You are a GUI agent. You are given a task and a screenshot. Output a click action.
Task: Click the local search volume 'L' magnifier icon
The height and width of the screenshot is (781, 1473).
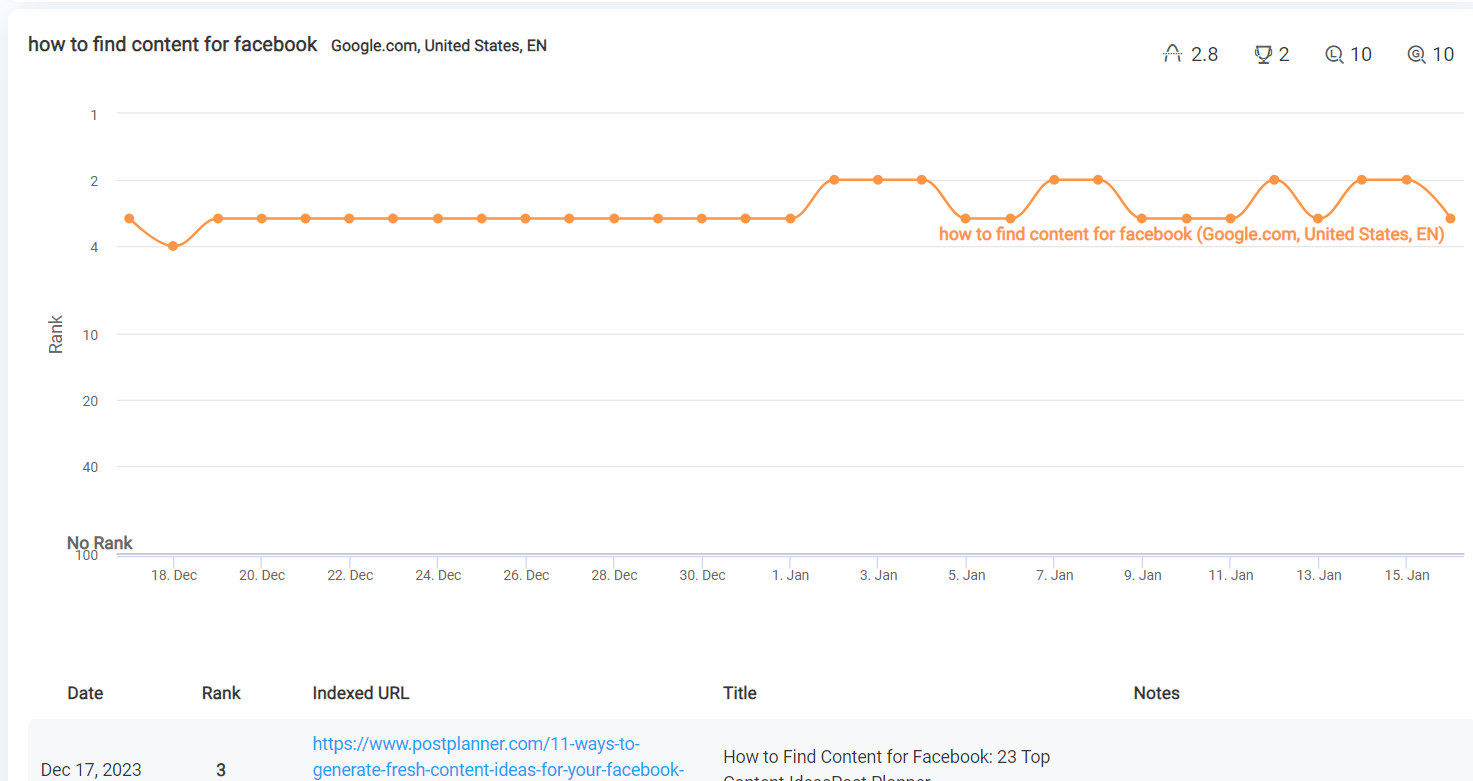(1334, 54)
